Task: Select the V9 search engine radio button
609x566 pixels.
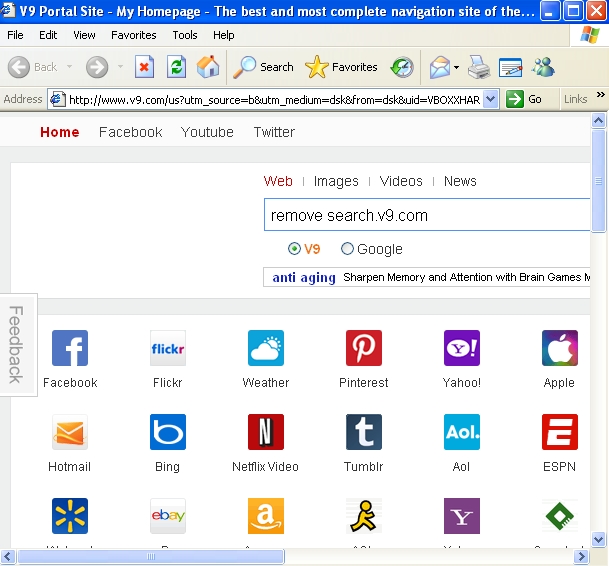Action: (294, 249)
